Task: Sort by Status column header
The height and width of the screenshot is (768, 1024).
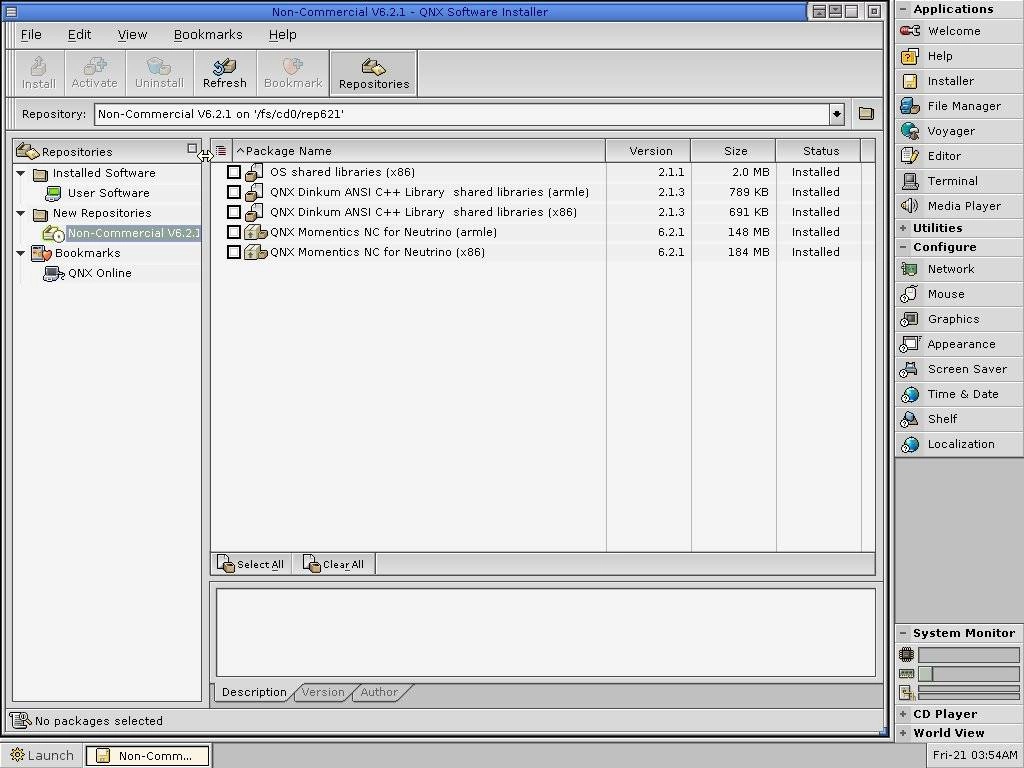Action: click(x=818, y=151)
